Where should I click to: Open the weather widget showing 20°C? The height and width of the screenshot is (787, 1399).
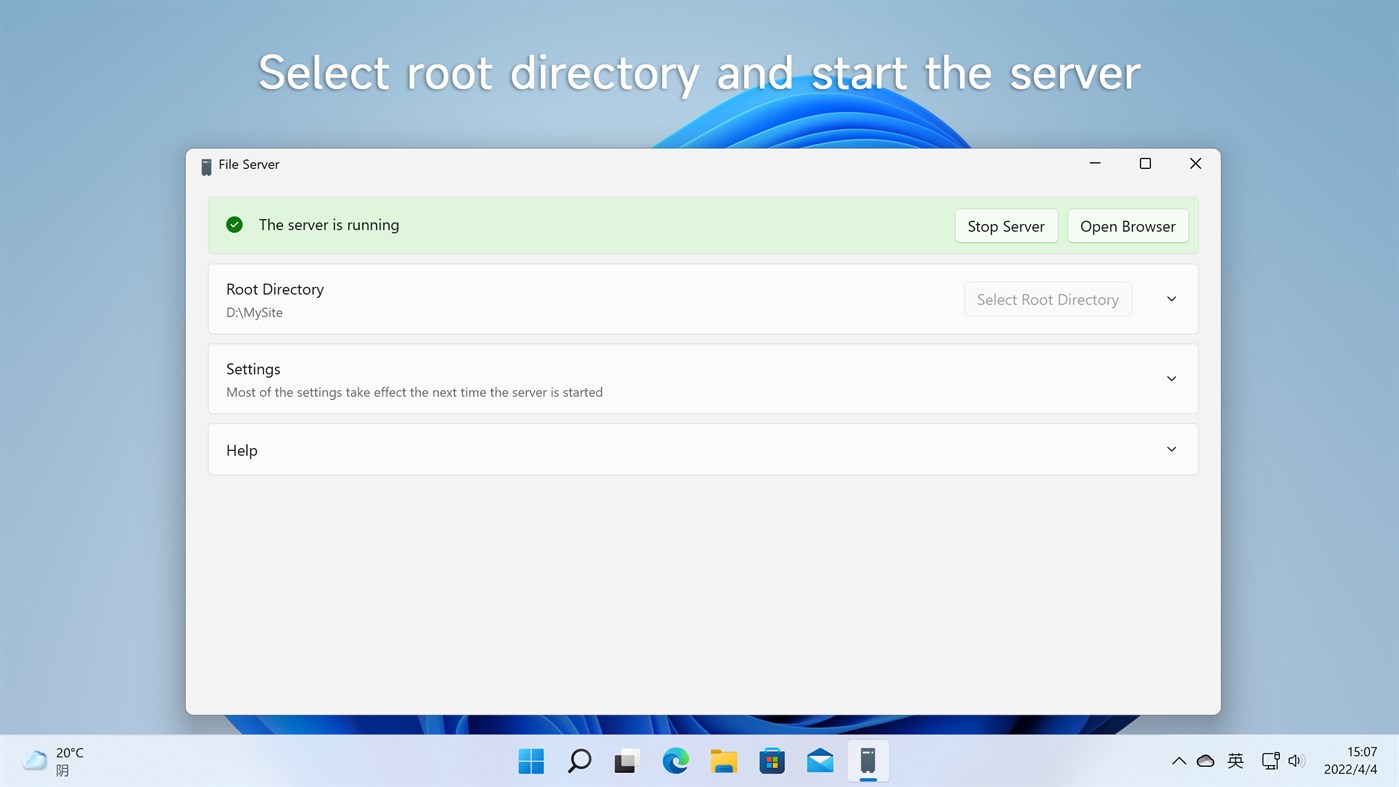coord(55,761)
